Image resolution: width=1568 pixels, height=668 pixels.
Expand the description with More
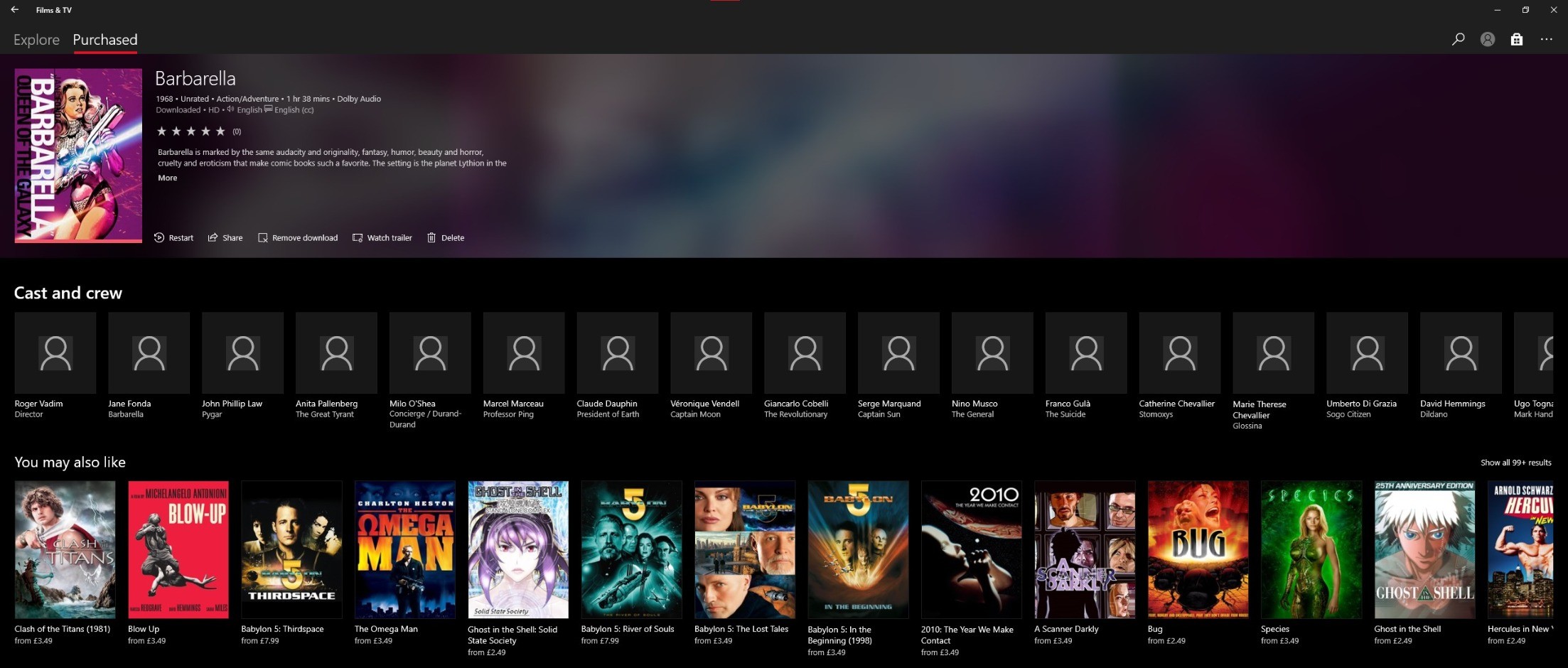(x=168, y=178)
